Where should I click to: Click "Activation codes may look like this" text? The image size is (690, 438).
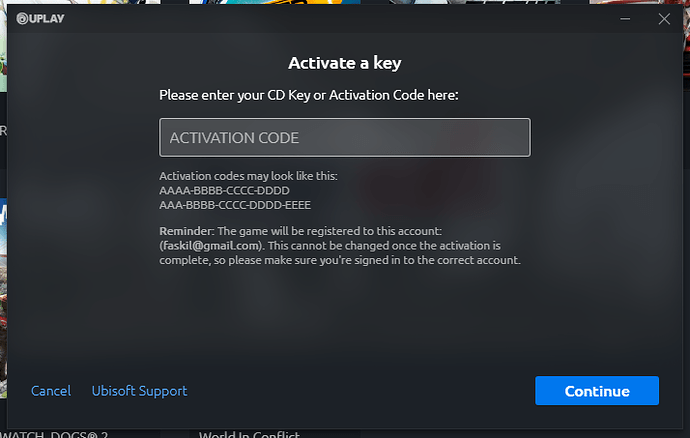point(248,176)
